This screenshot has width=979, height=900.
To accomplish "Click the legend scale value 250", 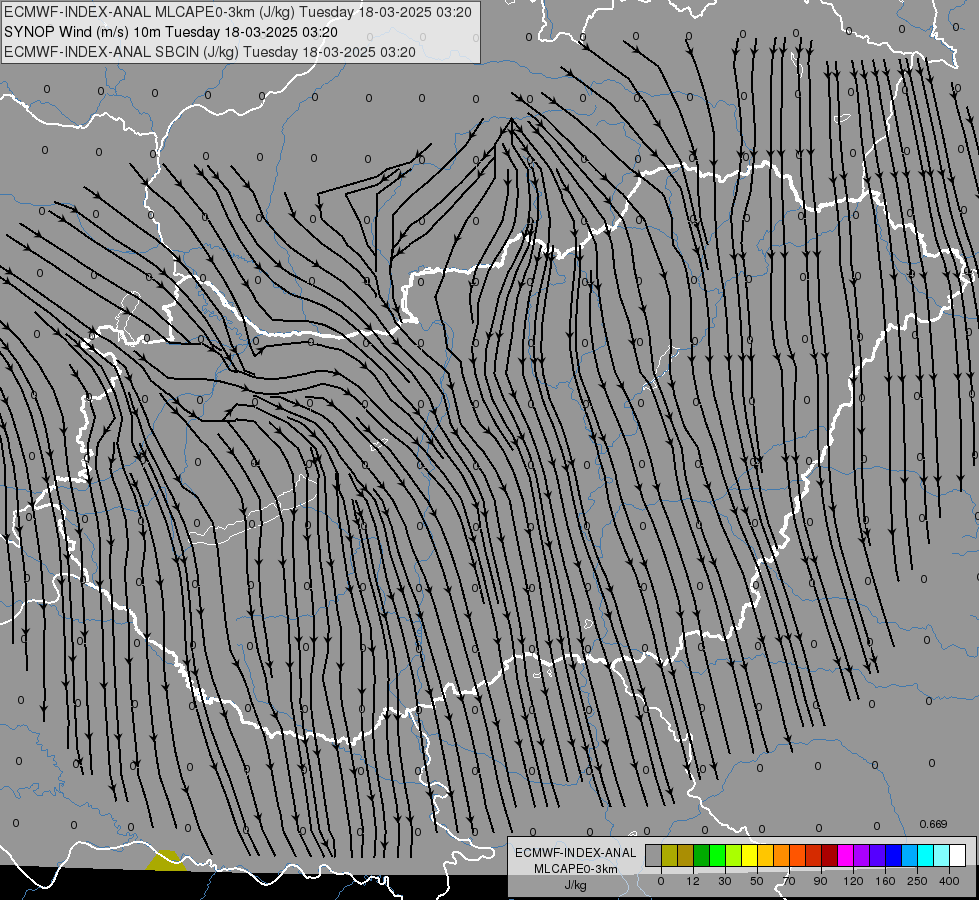I will click(917, 881).
